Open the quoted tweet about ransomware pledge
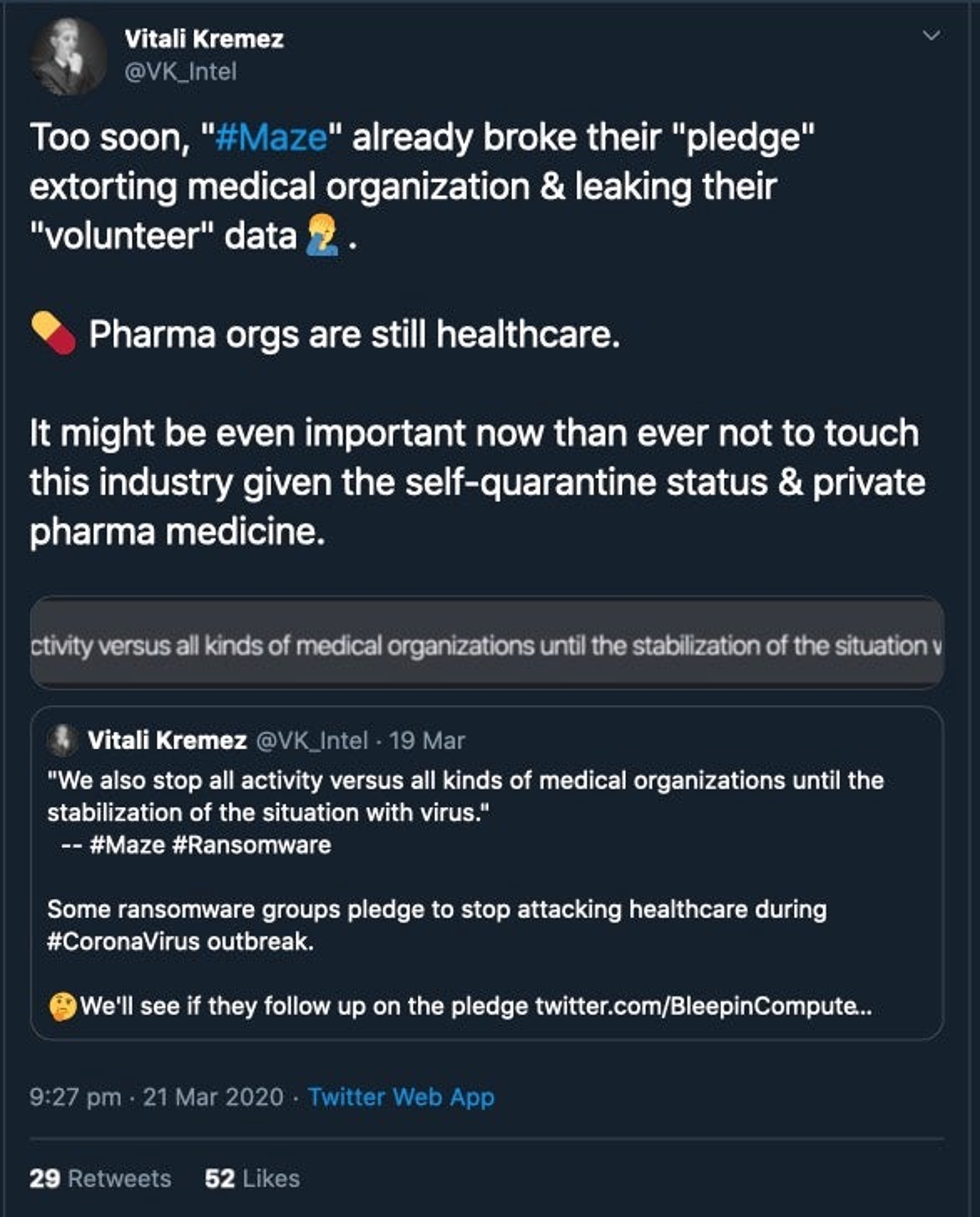Image resolution: width=980 pixels, height=1217 pixels. pyautogui.click(x=487, y=873)
